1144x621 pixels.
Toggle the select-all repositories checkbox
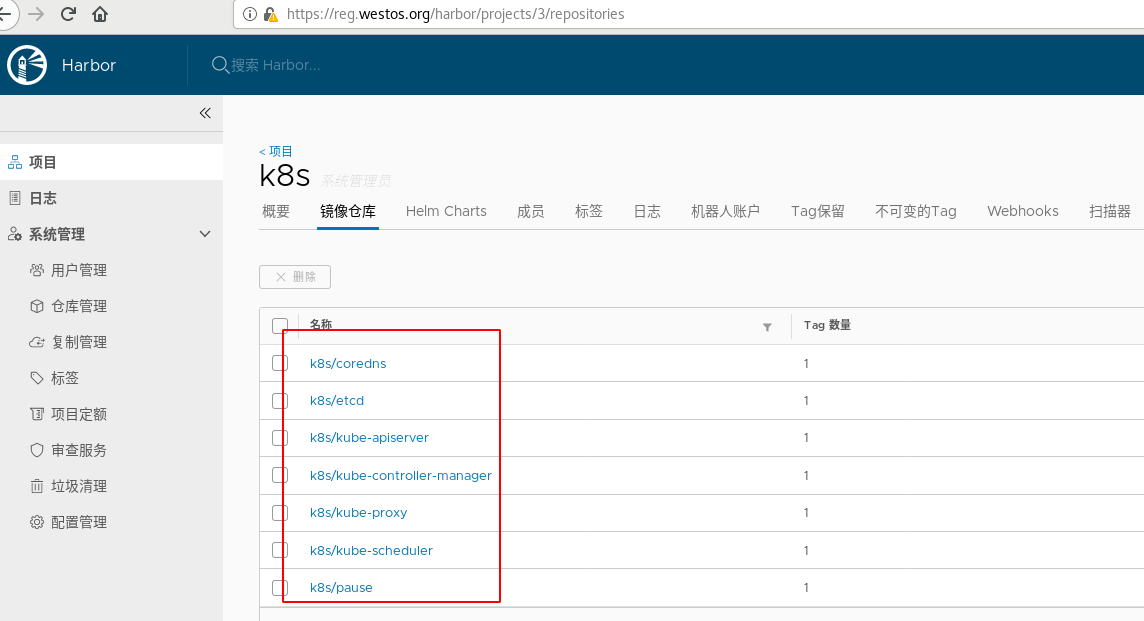pyautogui.click(x=279, y=325)
